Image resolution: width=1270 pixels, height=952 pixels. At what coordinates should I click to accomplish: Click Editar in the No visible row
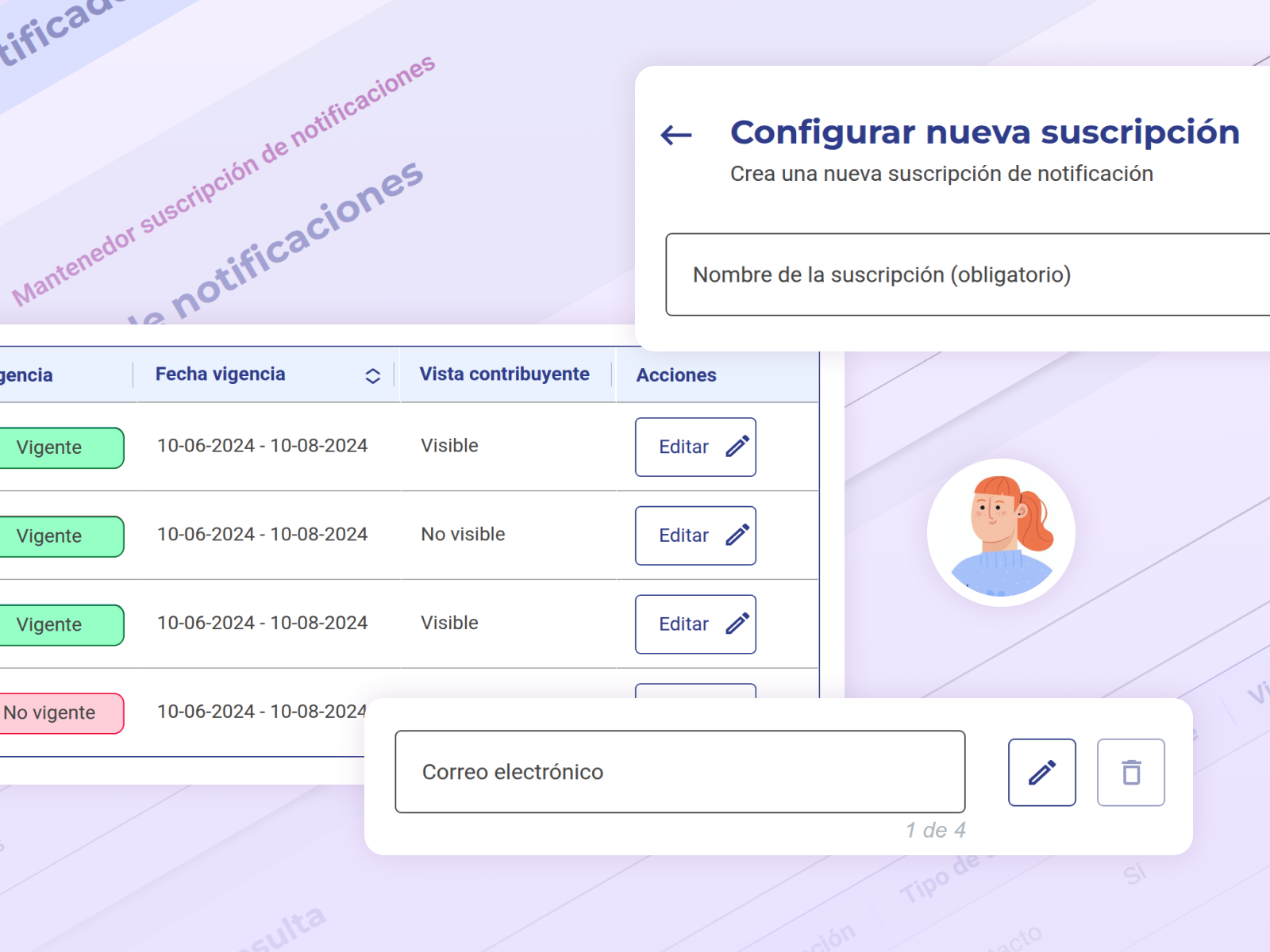click(x=695, y=536)
